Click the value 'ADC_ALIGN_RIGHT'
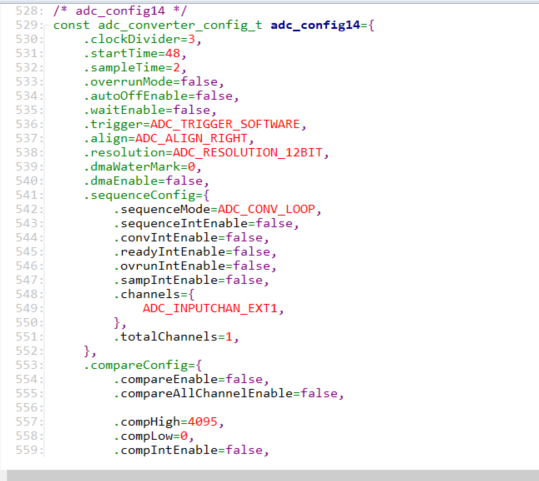Viewport: 539px width, 481px height. [191, 138]
